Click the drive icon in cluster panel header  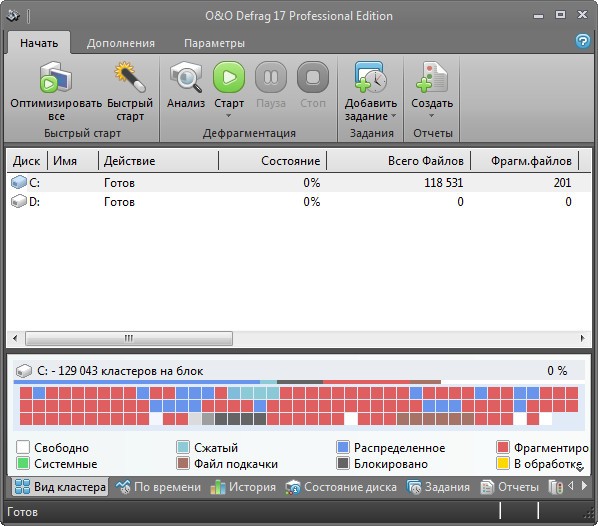click(24, 370)
